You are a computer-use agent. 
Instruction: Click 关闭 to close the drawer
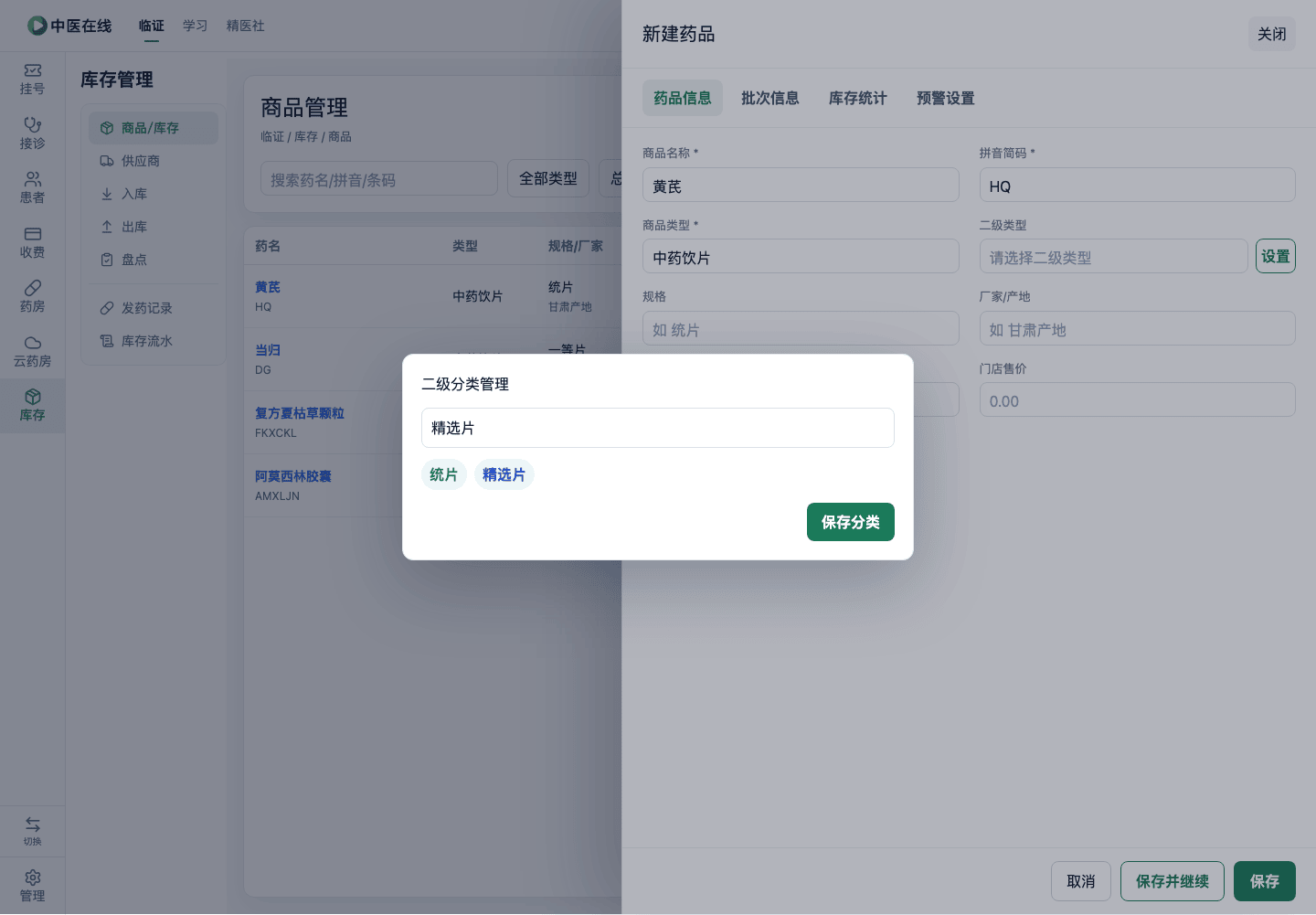1272,34
